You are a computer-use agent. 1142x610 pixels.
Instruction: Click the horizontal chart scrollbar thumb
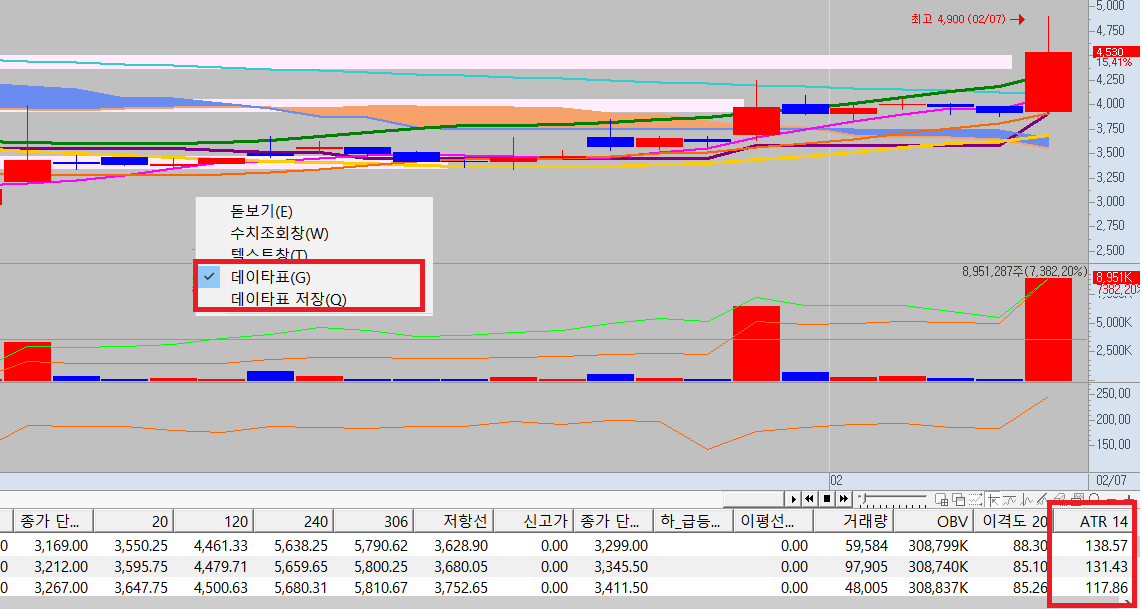(x=755, y=499)
